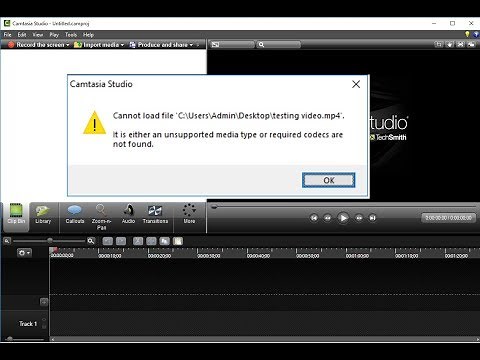Toggle Track 1 lock icon
The height and width of the screenshot is (360, 480).
(x=44, y=326)
